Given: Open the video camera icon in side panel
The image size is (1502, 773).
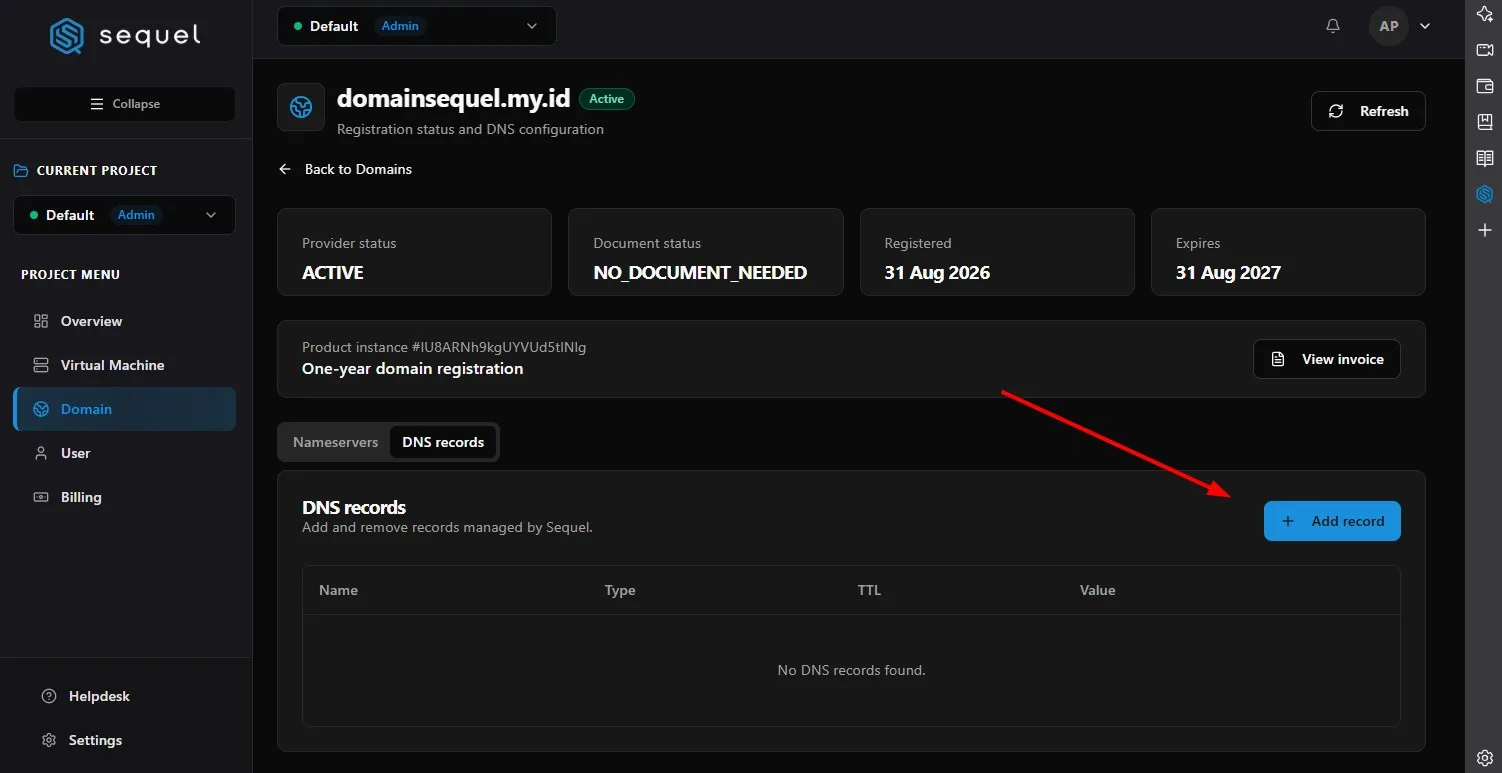Looking at the screenshot, I should point(1484,50).
